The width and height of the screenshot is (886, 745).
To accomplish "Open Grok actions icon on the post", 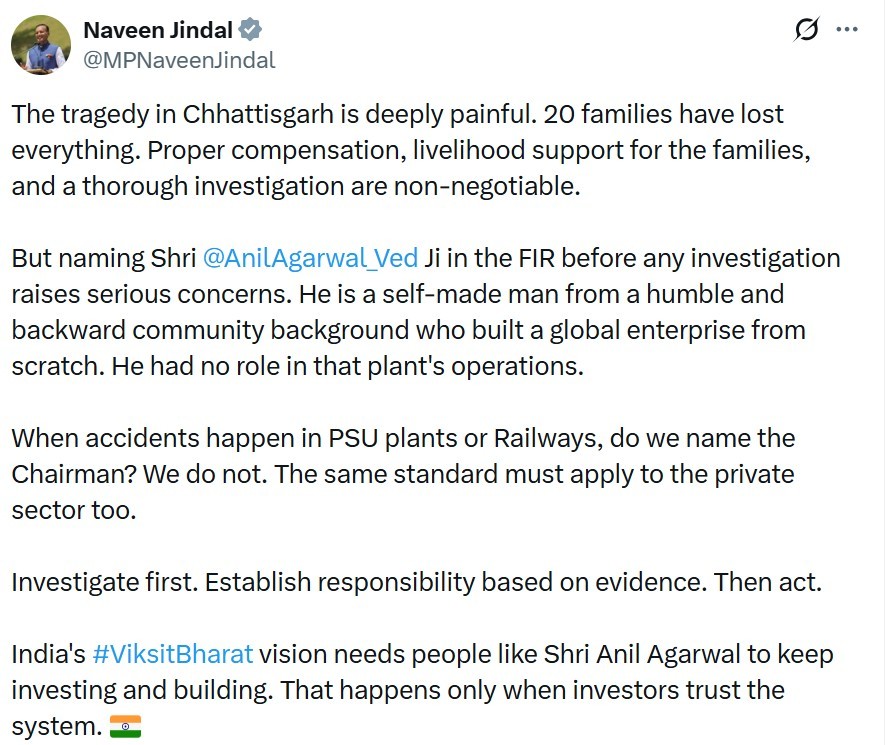I will pyautogui.click(x=806, y=31).
